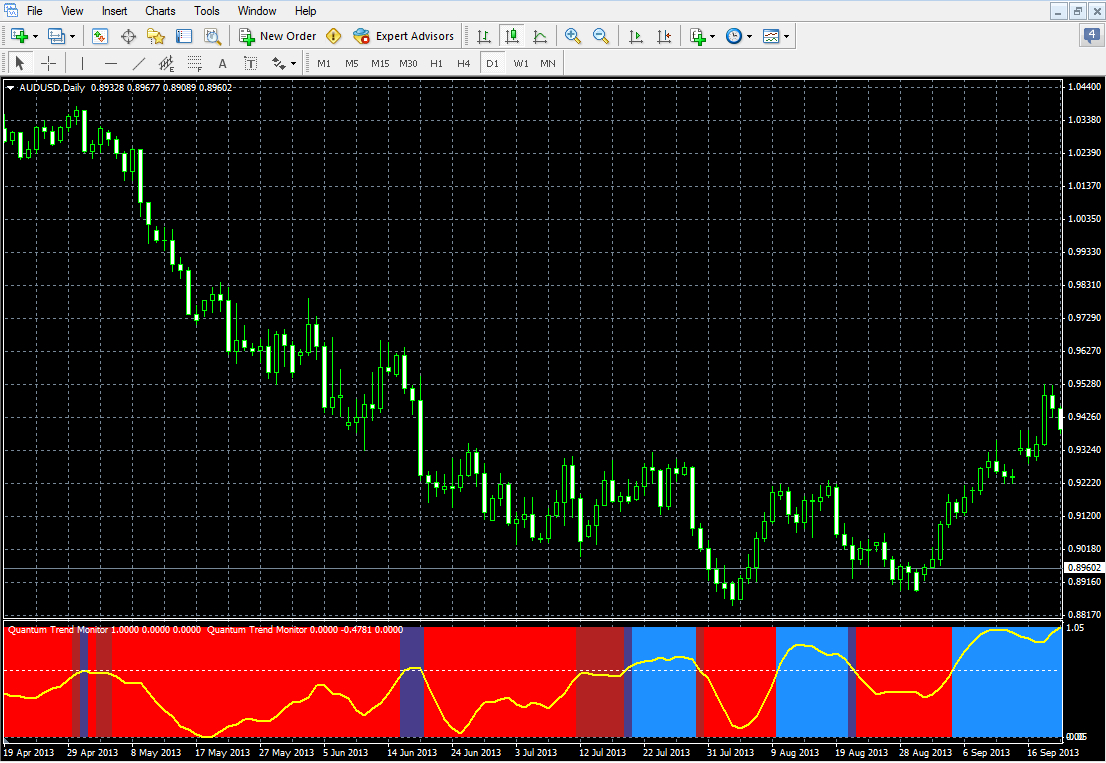Expand the chart templates dropdown
Image resolution: width=1106 pixels, height=763 pixels.
787,36
